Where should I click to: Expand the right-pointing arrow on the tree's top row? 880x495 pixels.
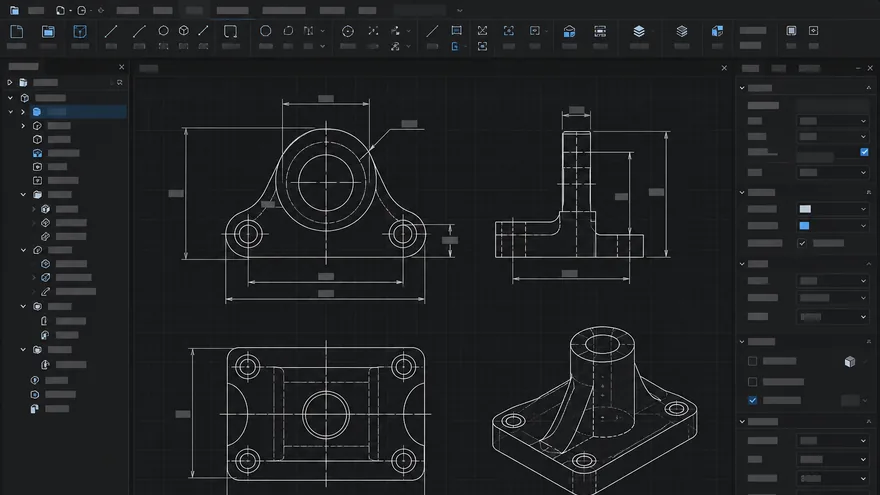click(x=10, y=82)
